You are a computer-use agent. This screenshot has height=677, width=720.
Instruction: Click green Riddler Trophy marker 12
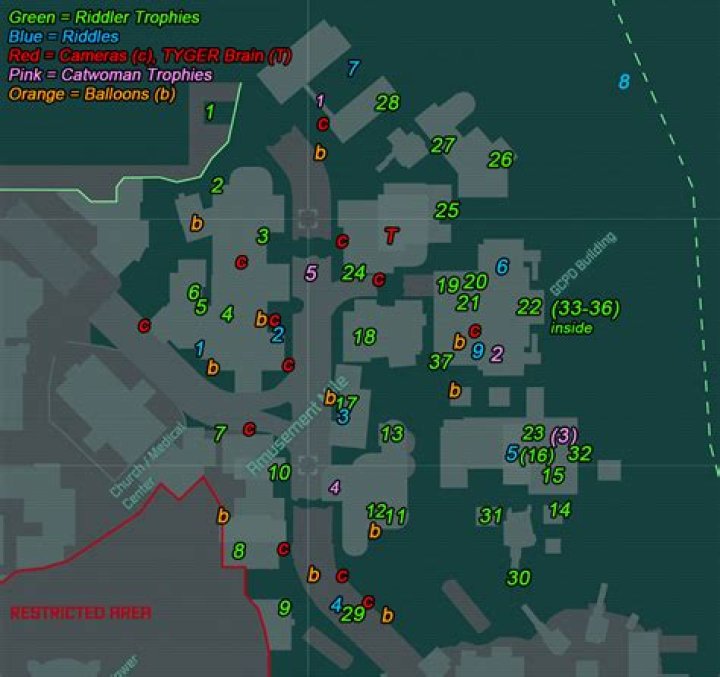tap(376, 511)
